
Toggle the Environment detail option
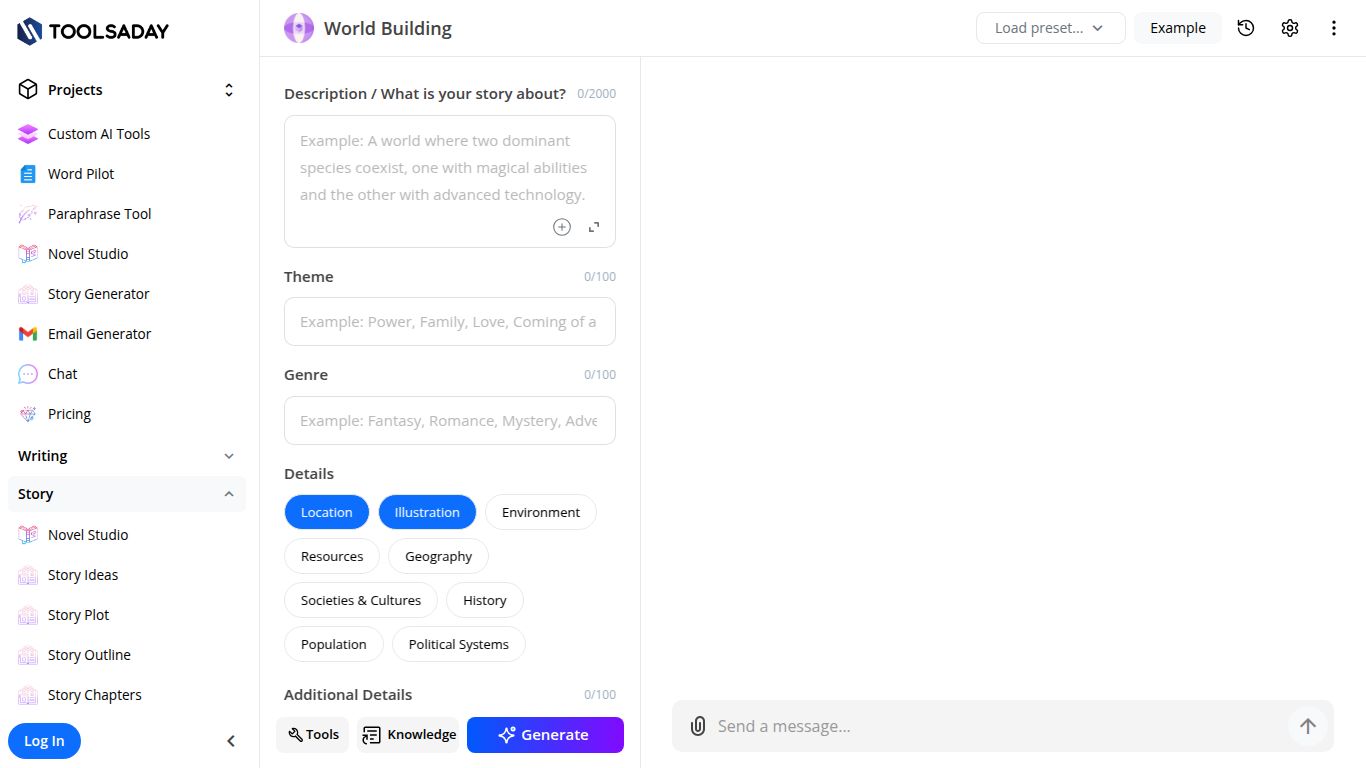[540, 511]
